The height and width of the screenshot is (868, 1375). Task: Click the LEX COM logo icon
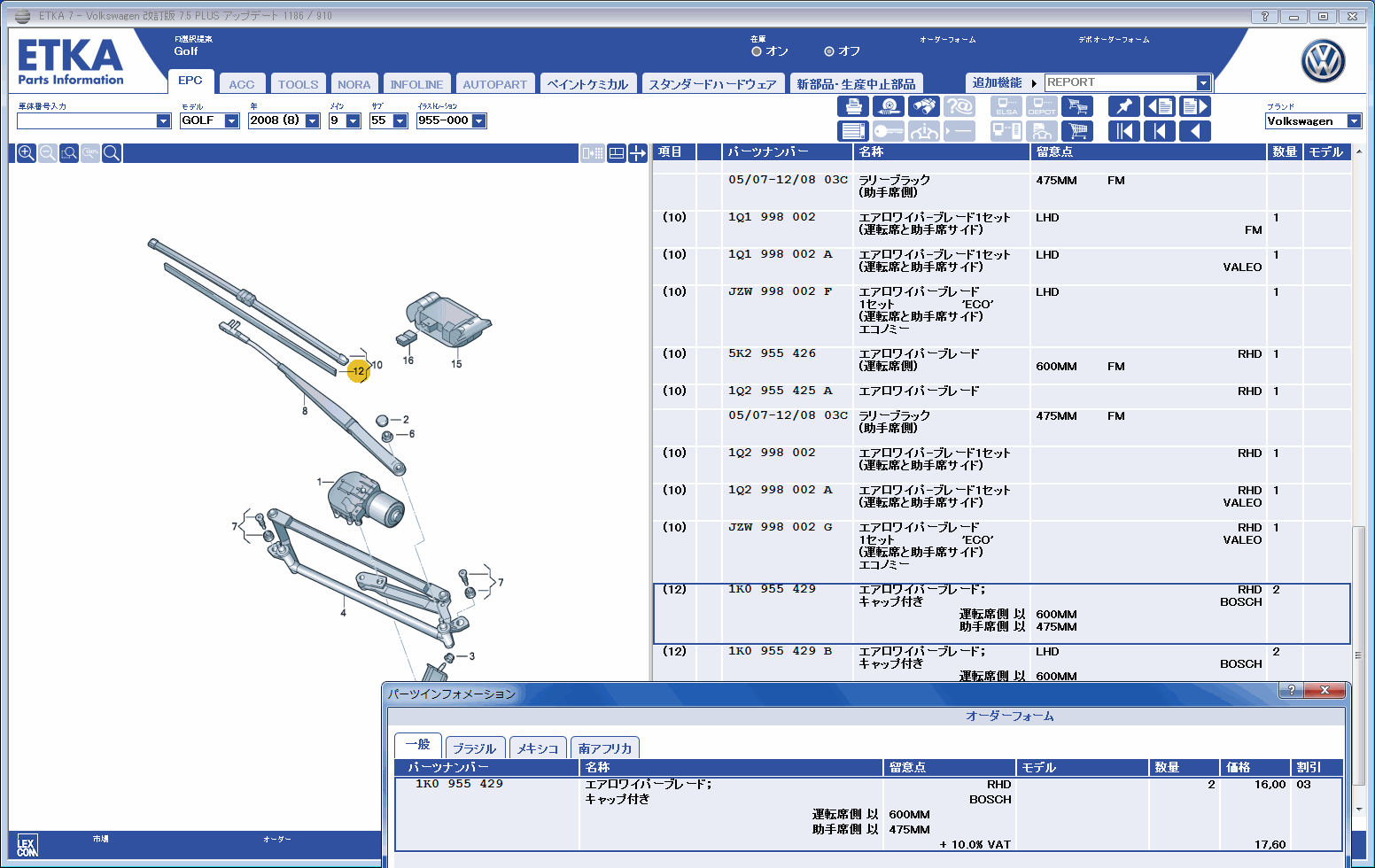[x=27, y=847]
